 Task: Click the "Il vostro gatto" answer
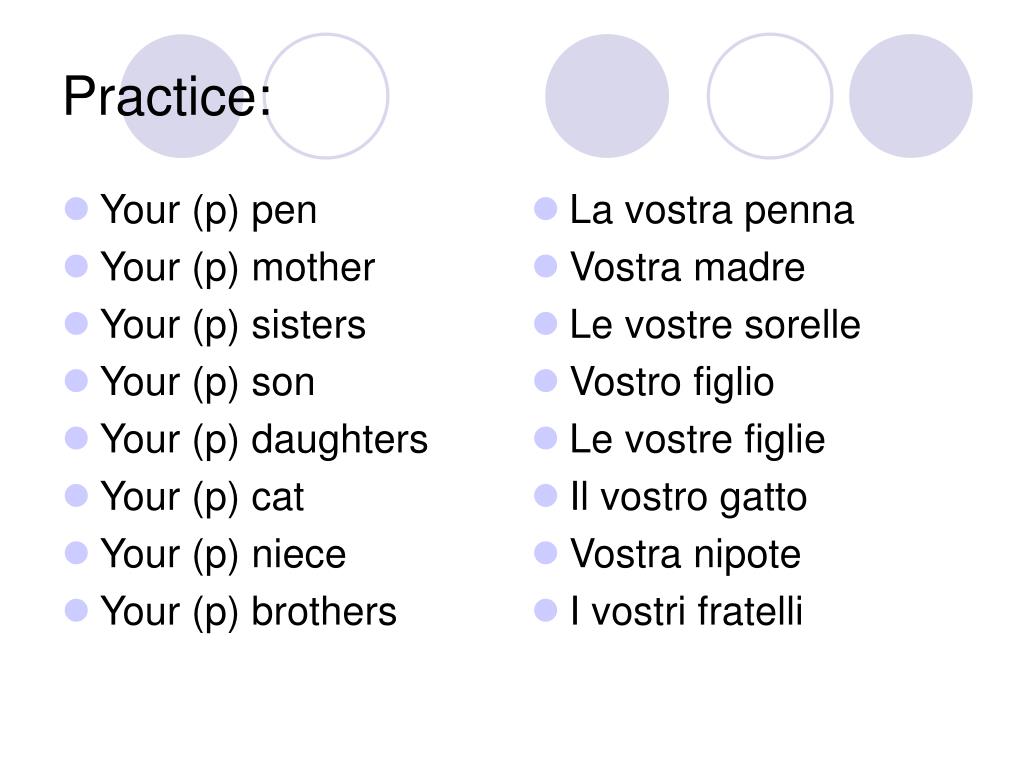(x=687, y=497)
